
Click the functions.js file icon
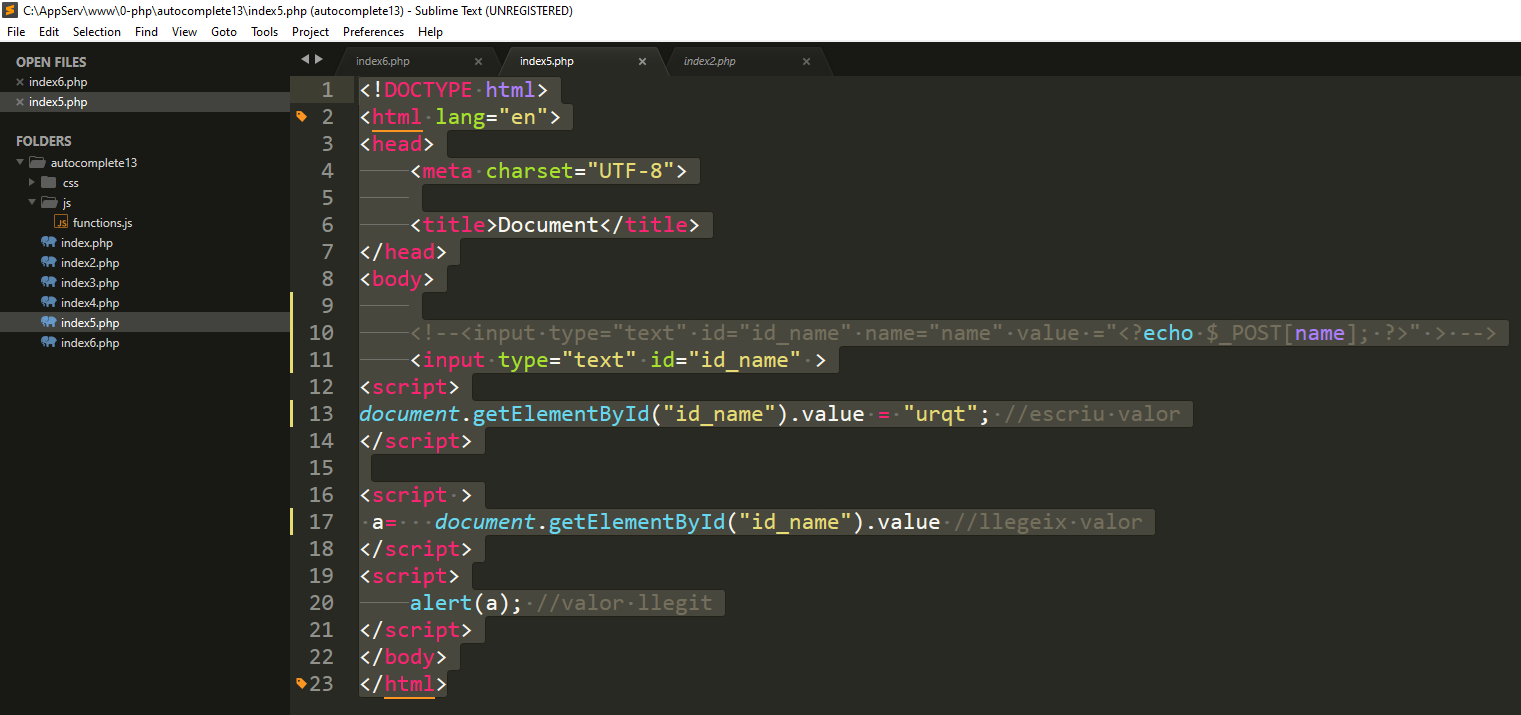[x=61, y=223]
